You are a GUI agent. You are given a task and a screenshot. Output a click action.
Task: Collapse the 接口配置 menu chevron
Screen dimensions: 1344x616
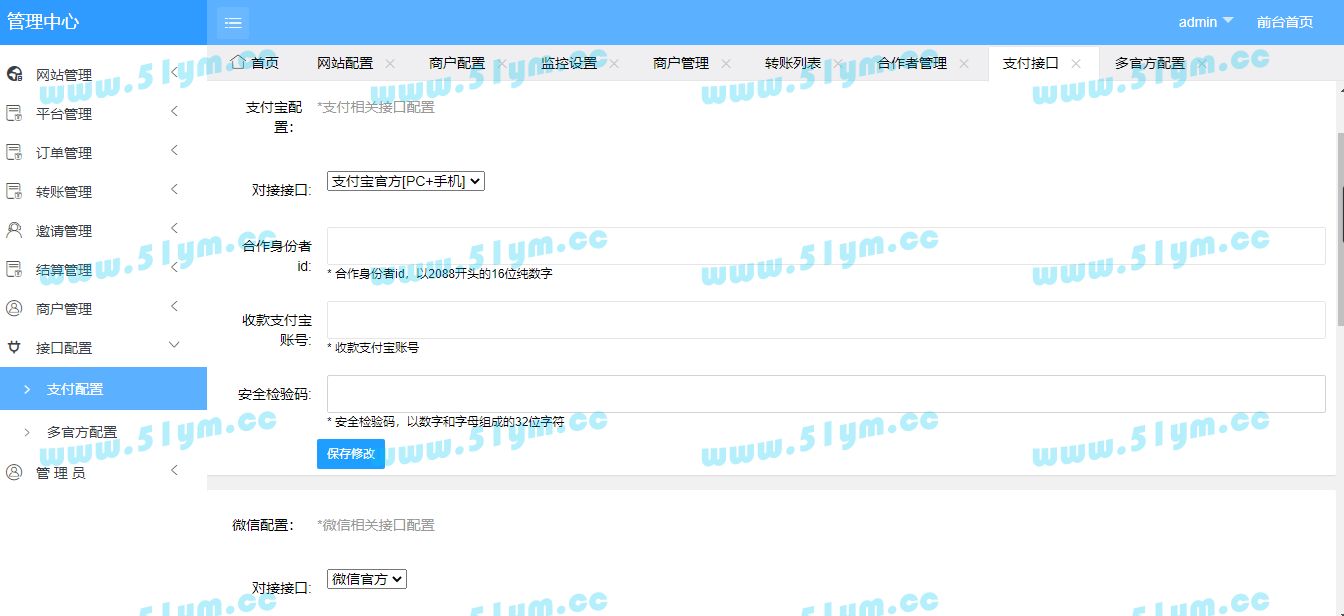click(174, 345)
